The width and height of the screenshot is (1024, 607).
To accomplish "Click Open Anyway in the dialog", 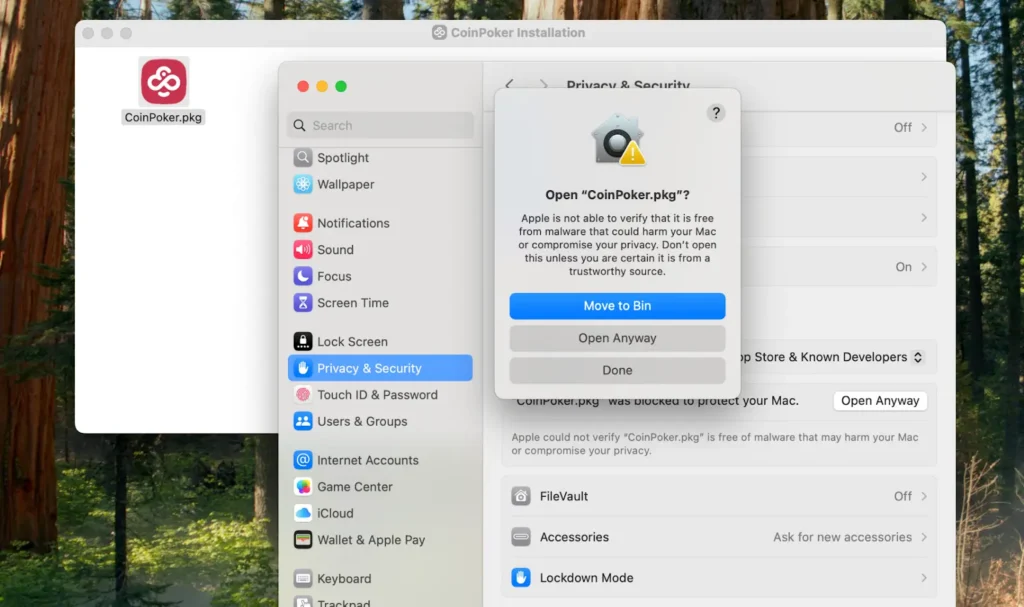I will coord(617,338).
